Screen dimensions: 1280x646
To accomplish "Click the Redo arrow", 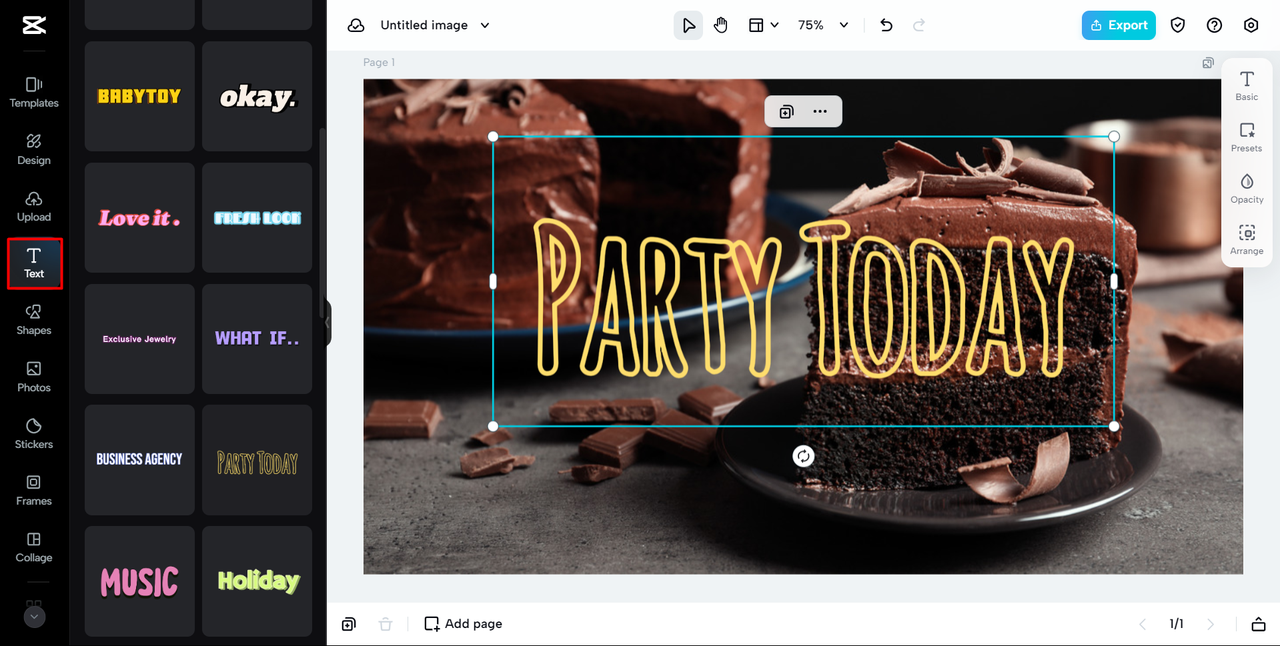I will click(919, 25).
